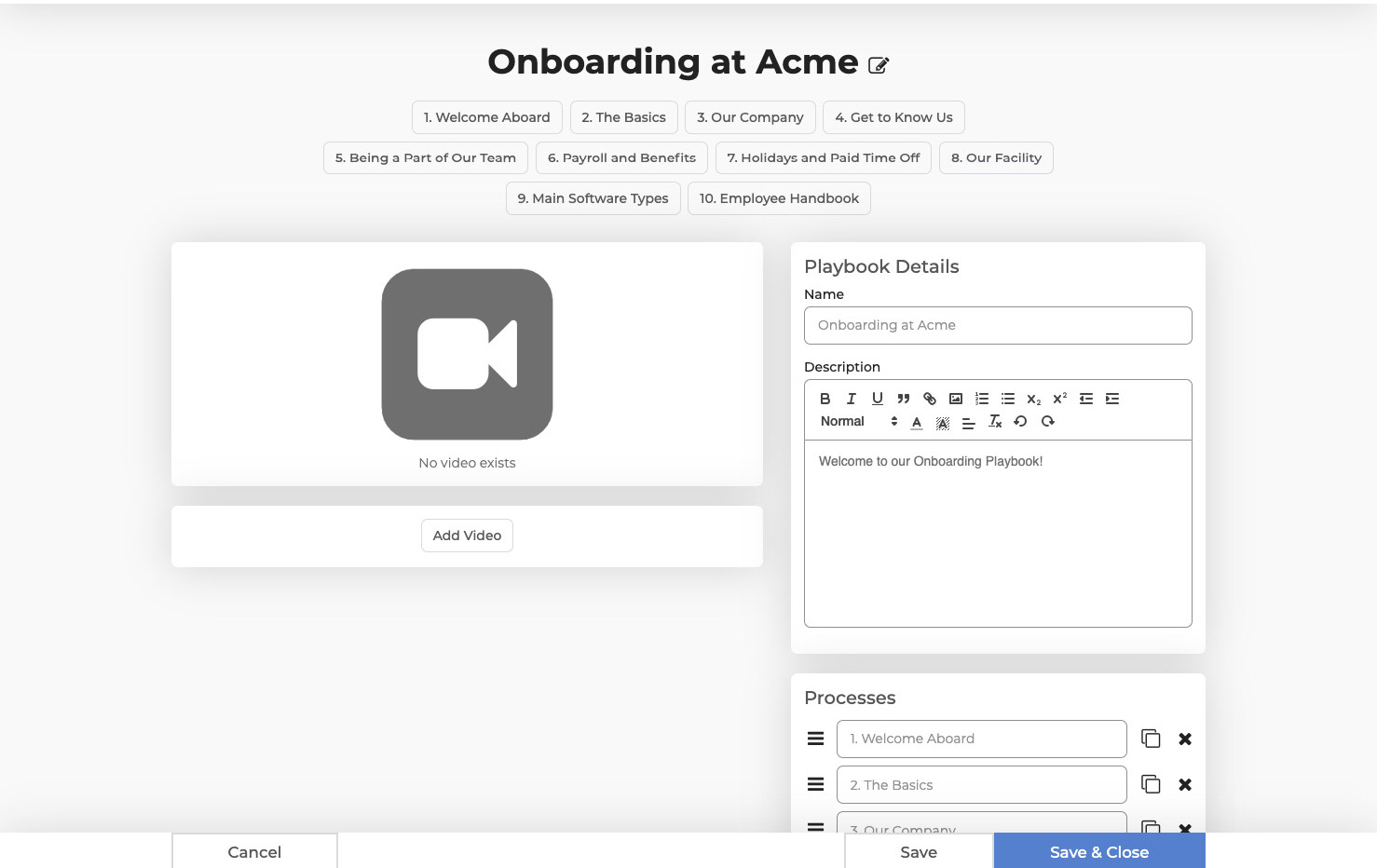The image size is (1377, 868).
Task: Increase indent with the indent icon
Action: tap(1111, 399)
